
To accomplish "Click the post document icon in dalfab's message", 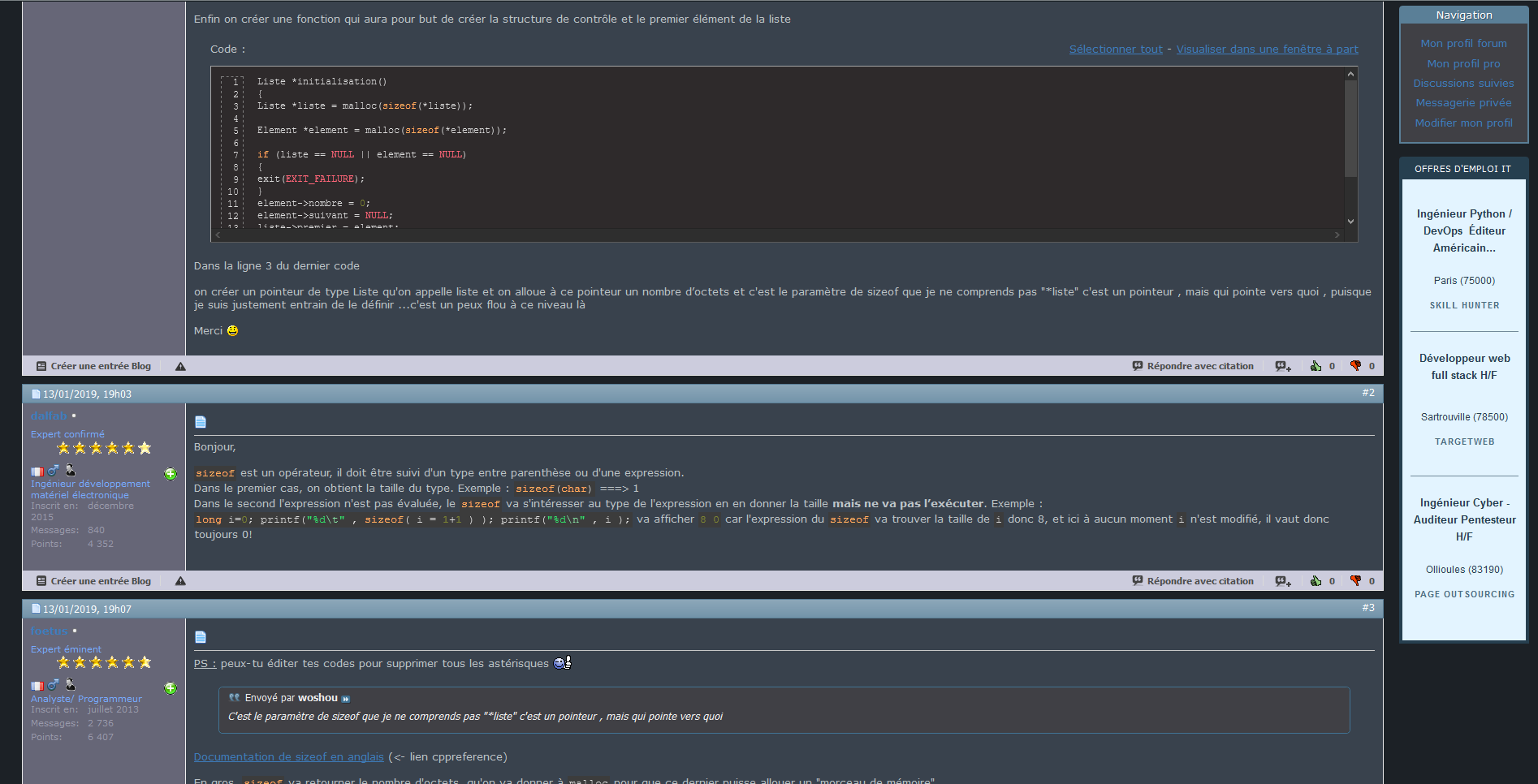I will click(201, 422).
